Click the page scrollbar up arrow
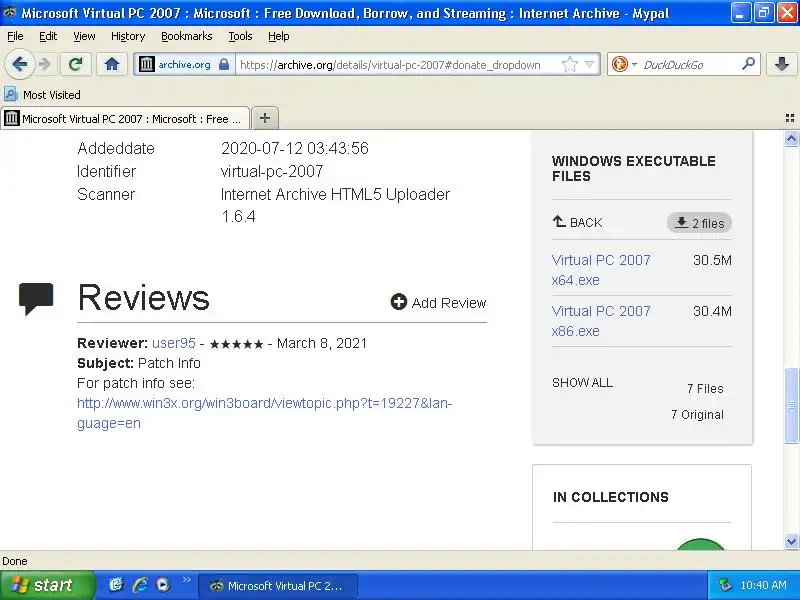 coord(791,138)
